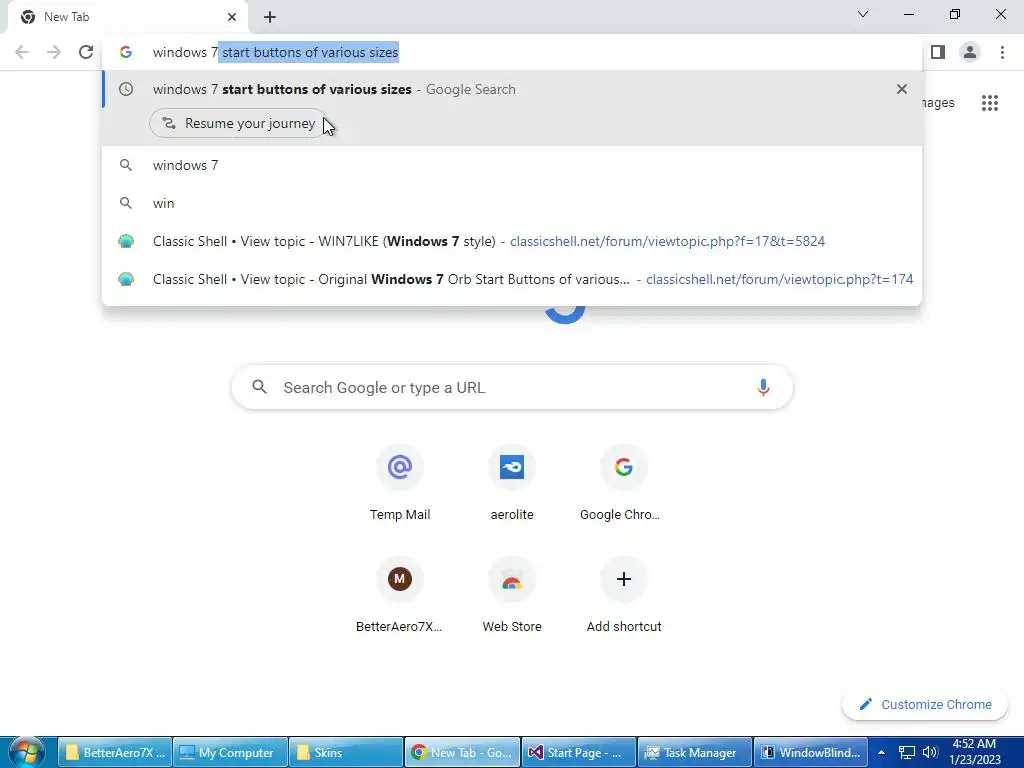Open the Original Windows 7 Orb Start Buttons suggestion
The width and height of the screenshot is (1024, 768).
(512, 279)
